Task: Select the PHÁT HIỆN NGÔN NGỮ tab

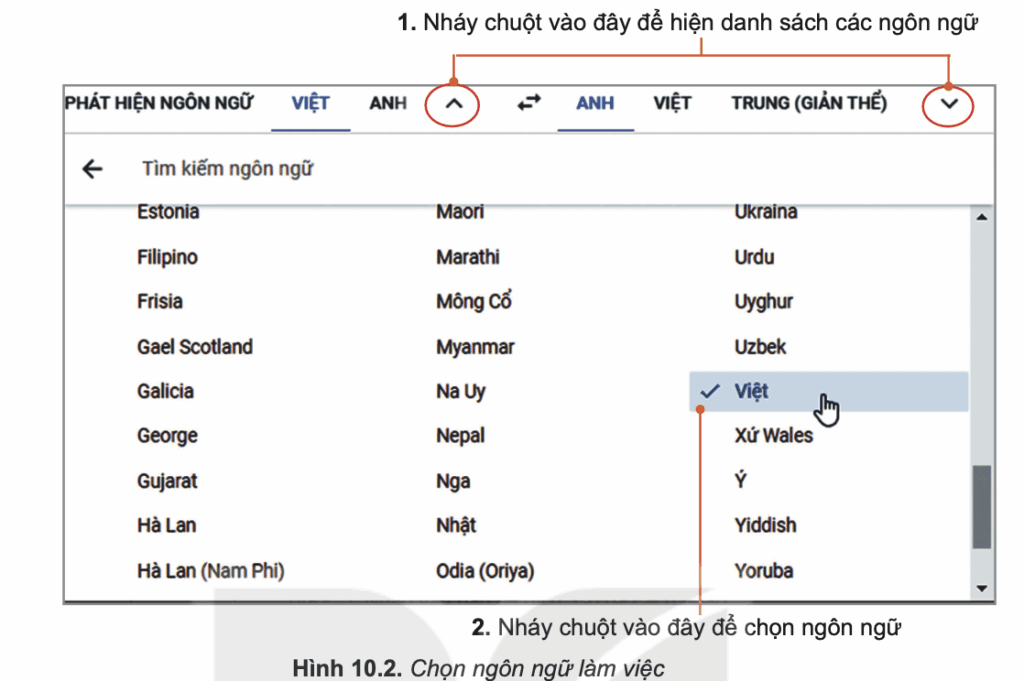Action: pyautogui.click(x=160, y=102)
